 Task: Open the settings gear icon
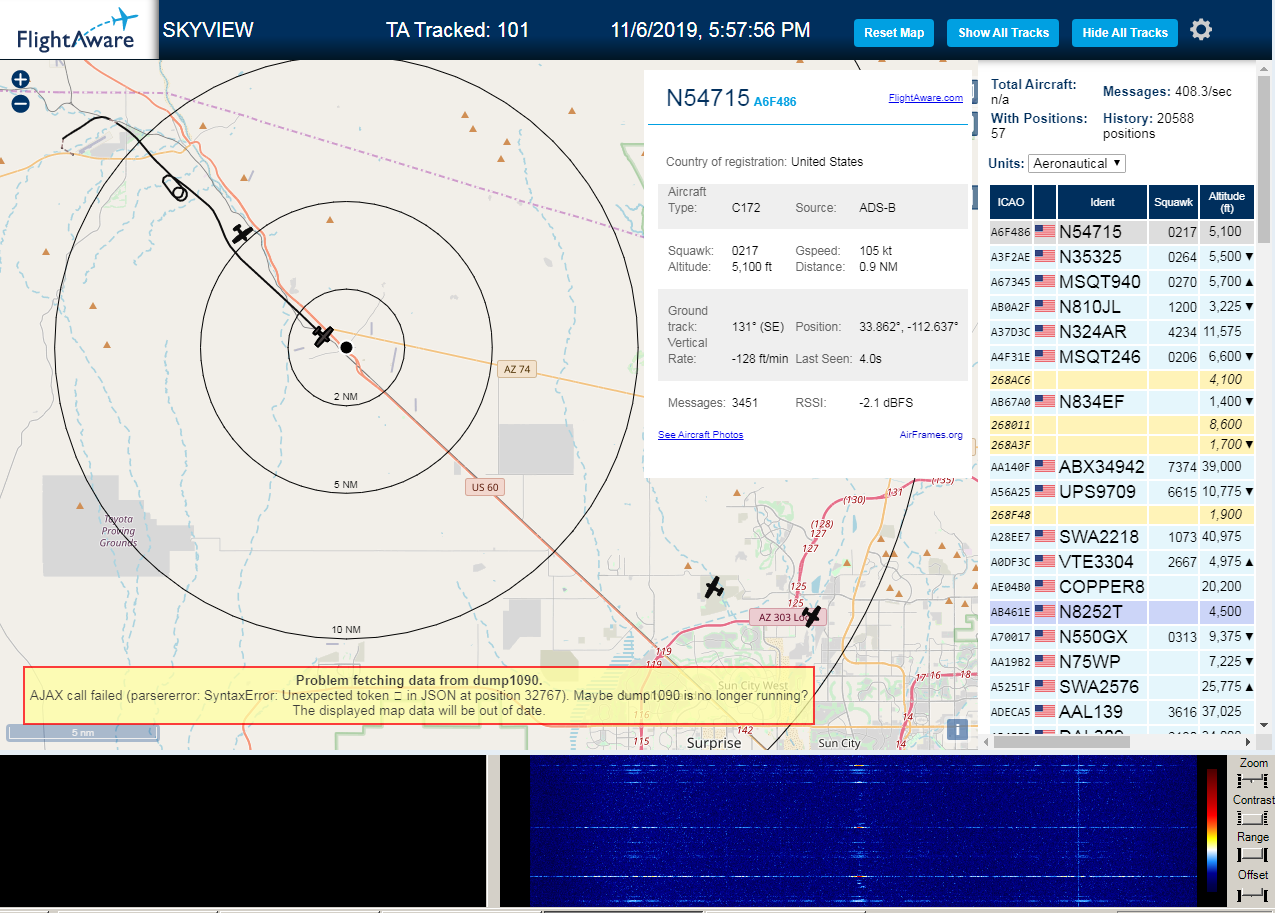[x=1201, y=30]
